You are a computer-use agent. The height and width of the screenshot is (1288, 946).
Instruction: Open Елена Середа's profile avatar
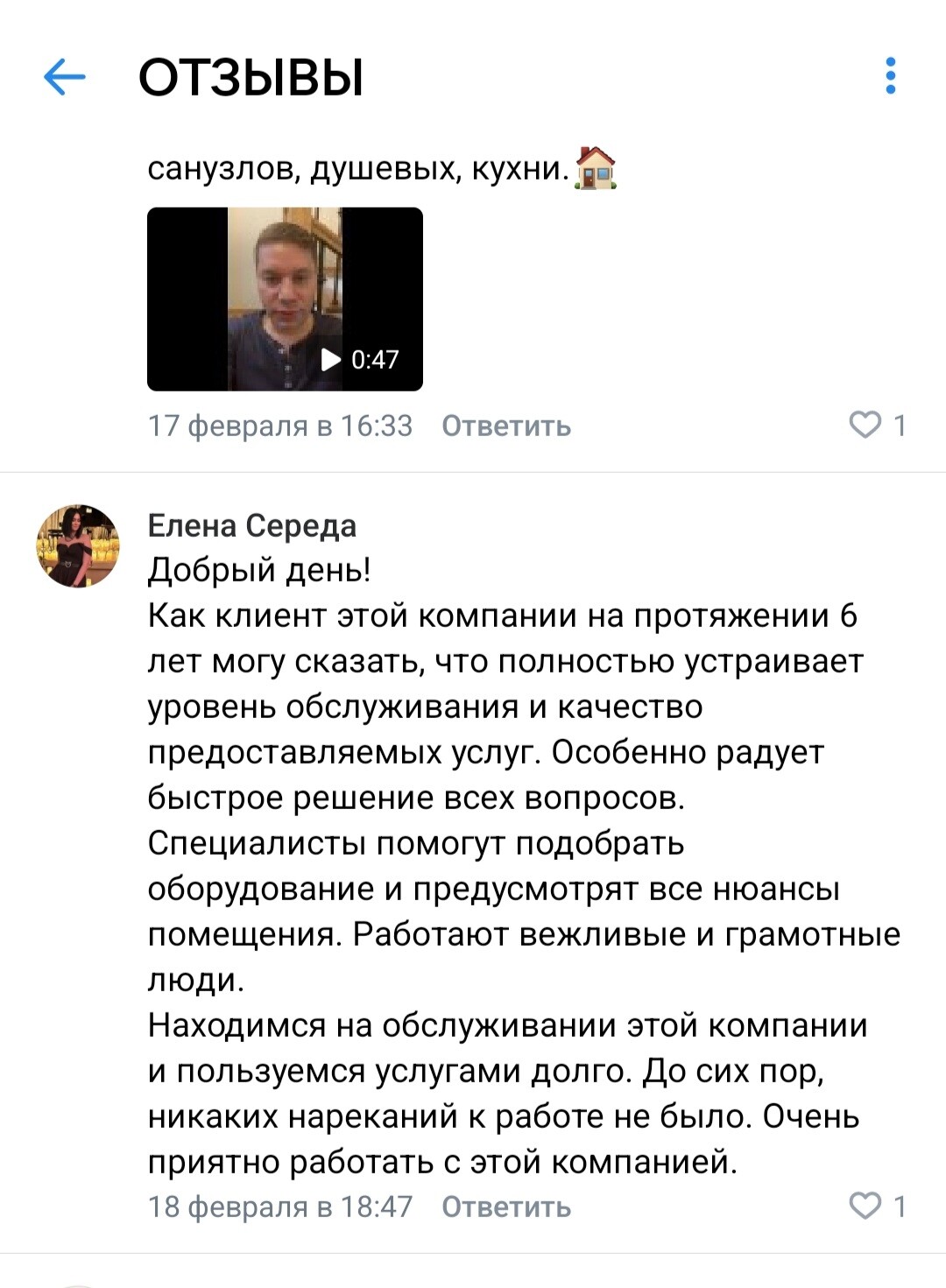(x=78, y=545)
